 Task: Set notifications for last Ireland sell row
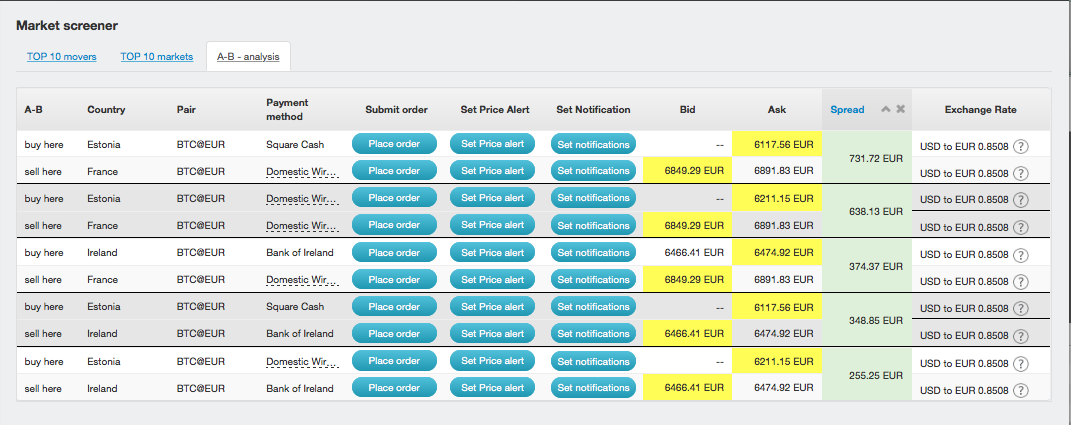coord(593,388)
